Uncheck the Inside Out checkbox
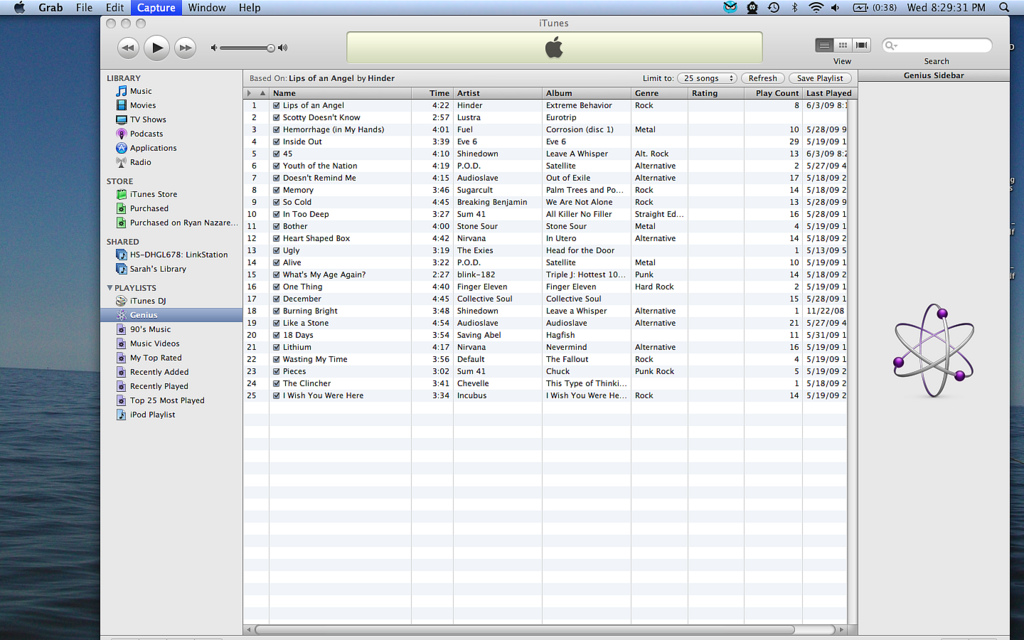This screenshot has height=640, width=1024. click(x=276, y=142)
